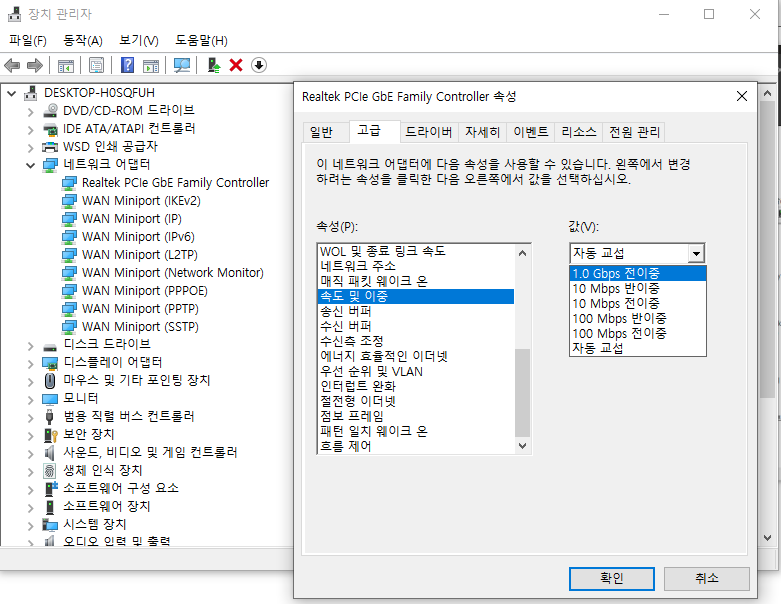The height and width of the screenshot is (604, 781).
Task: Expand IDE ATA/ATAPI 컨트롤러 category
Action: (x=31, y=129)
